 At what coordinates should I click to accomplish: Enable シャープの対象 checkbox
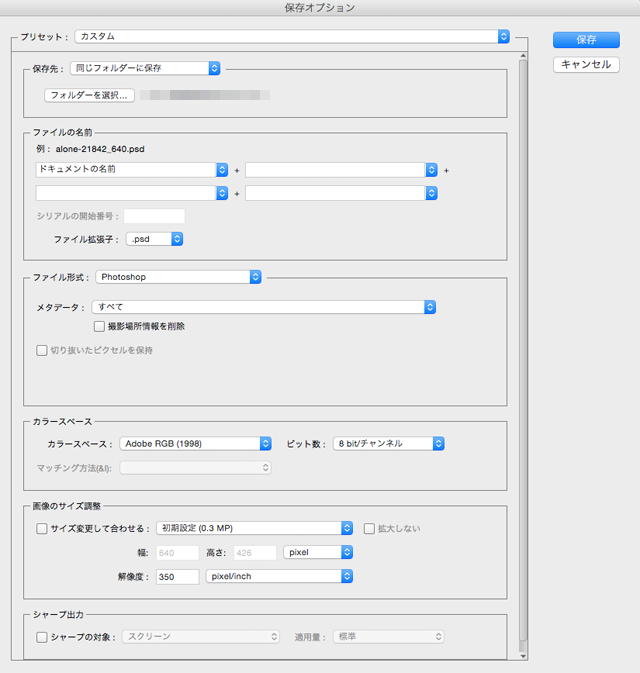pos(41,637)
